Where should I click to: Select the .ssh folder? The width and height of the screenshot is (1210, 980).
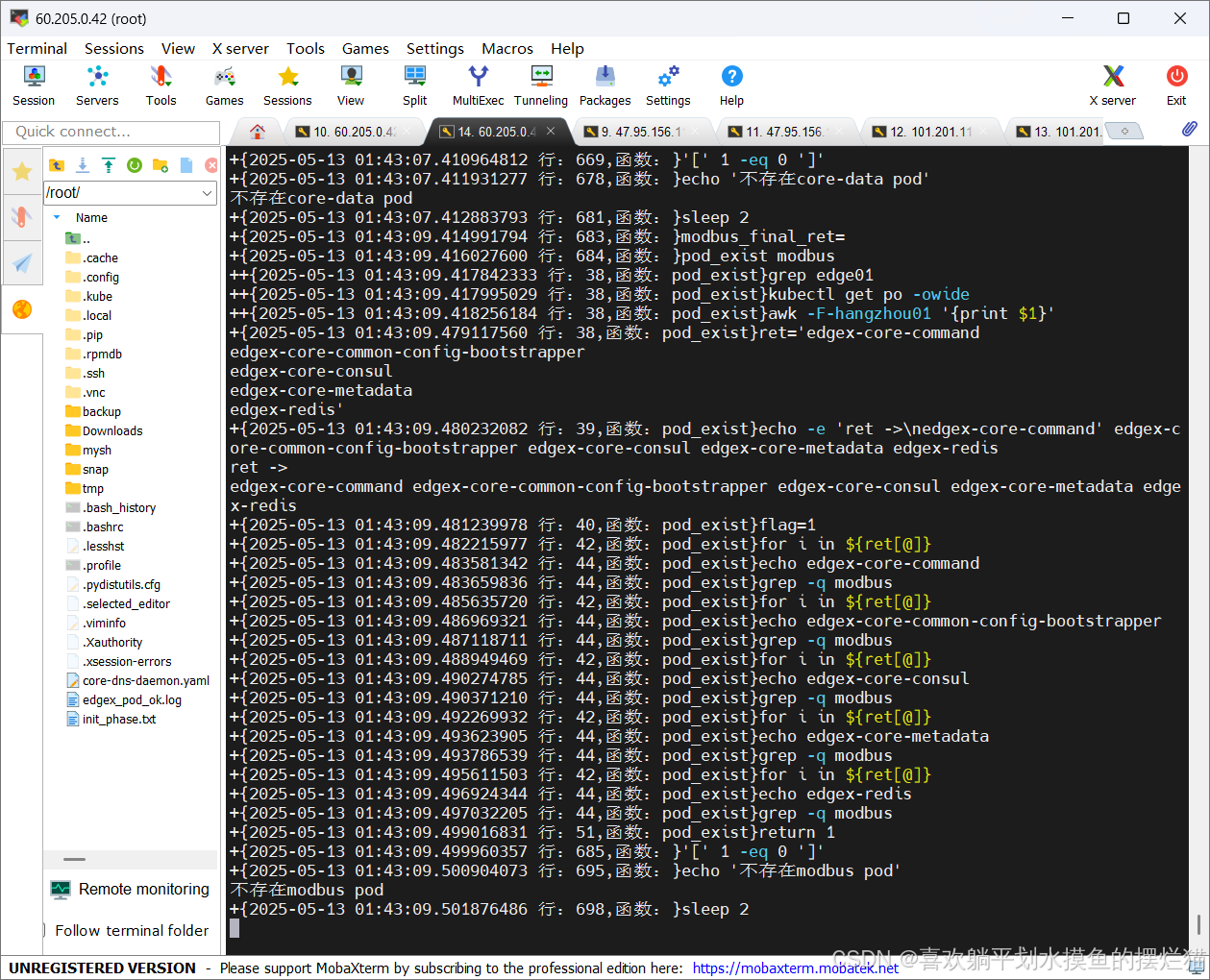pyautogui.click(x=93, y=373)
